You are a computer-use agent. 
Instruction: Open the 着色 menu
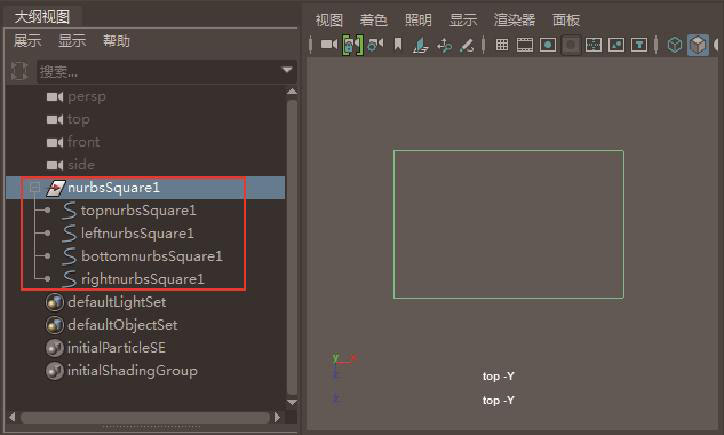(374, 20)
